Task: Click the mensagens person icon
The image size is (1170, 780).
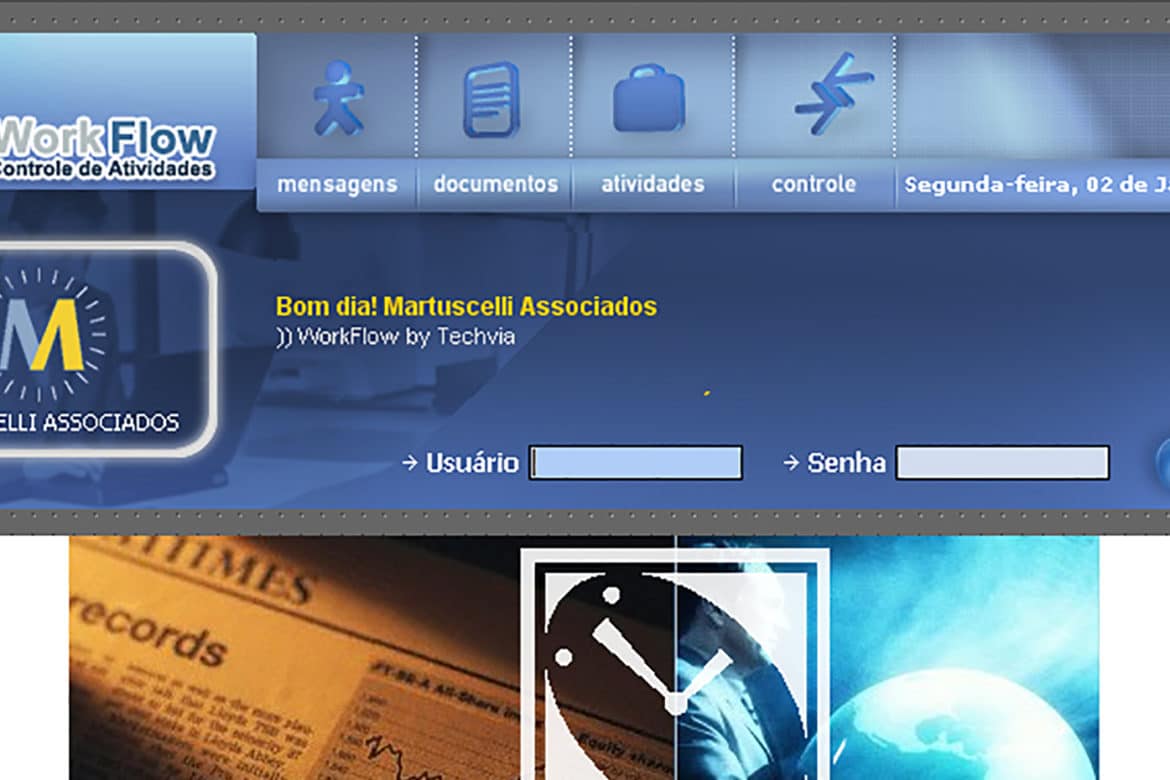Action: (x=338, y=98)
